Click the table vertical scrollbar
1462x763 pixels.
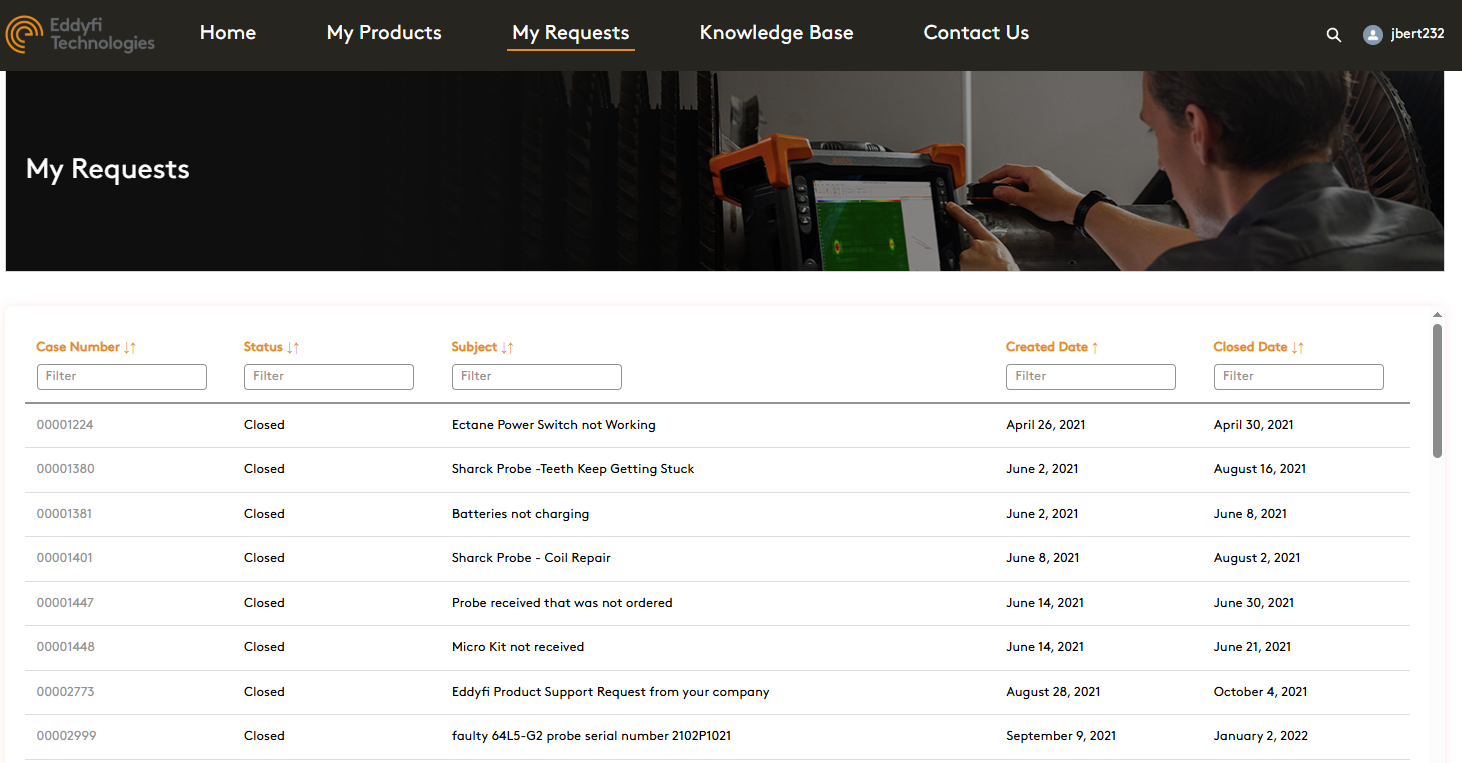(1437, 390)
